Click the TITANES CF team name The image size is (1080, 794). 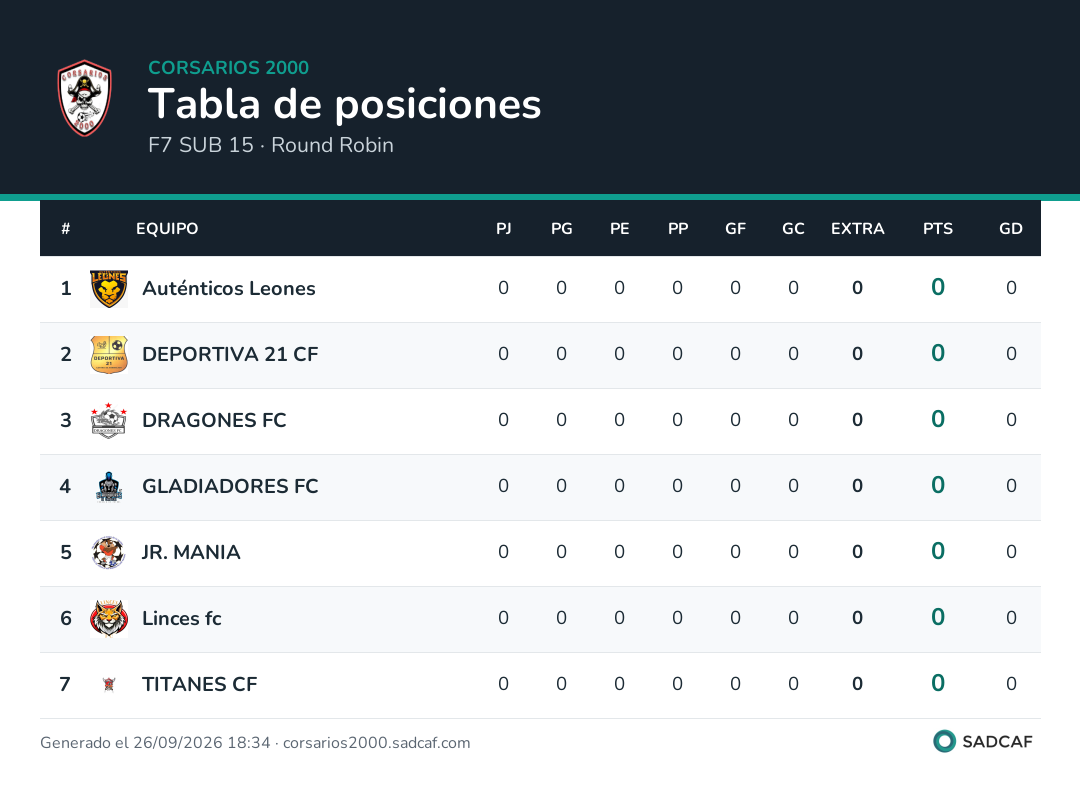pyautogui.click(x=200, y=685)
